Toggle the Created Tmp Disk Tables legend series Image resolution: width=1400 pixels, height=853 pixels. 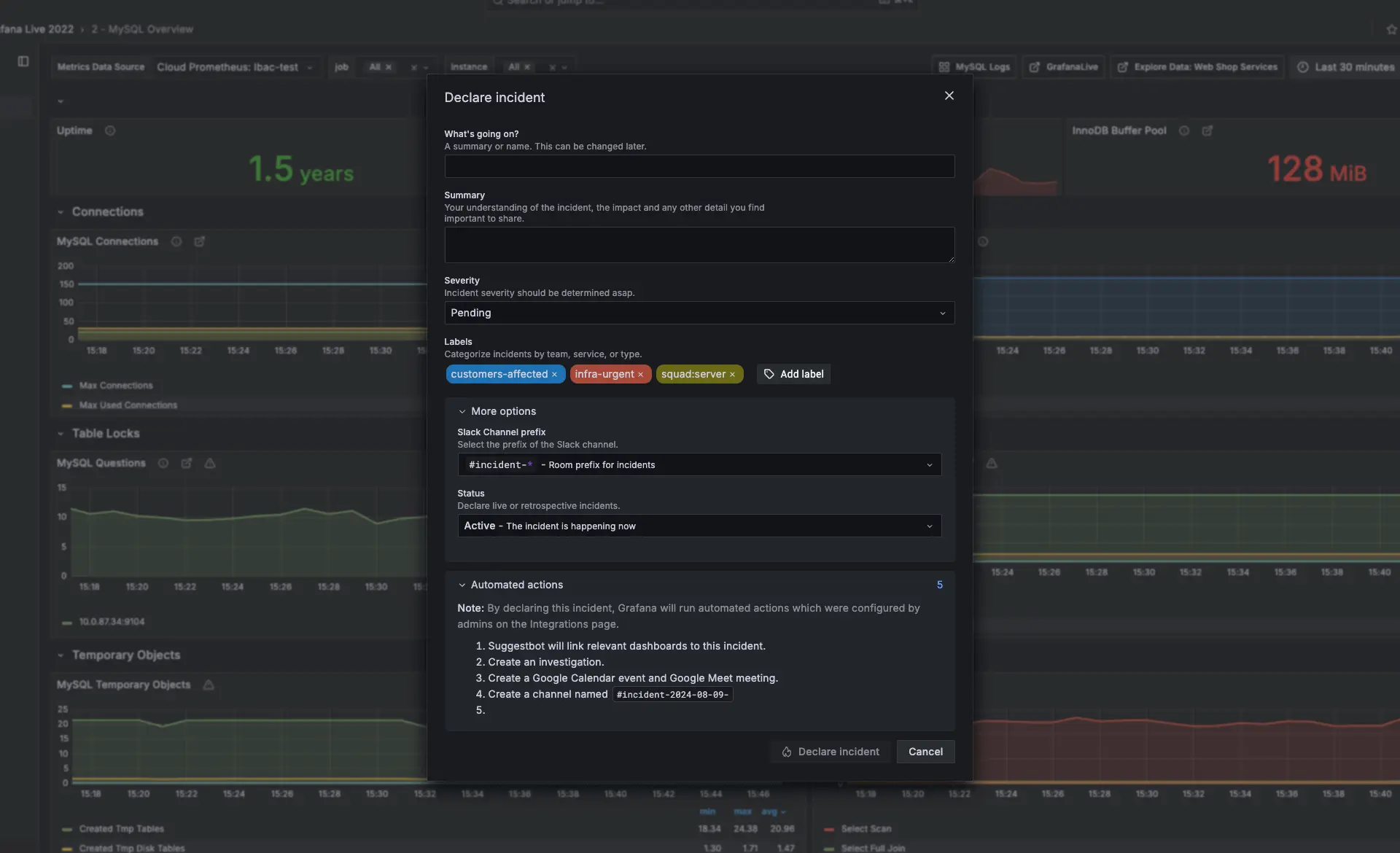tap(131, 849)
